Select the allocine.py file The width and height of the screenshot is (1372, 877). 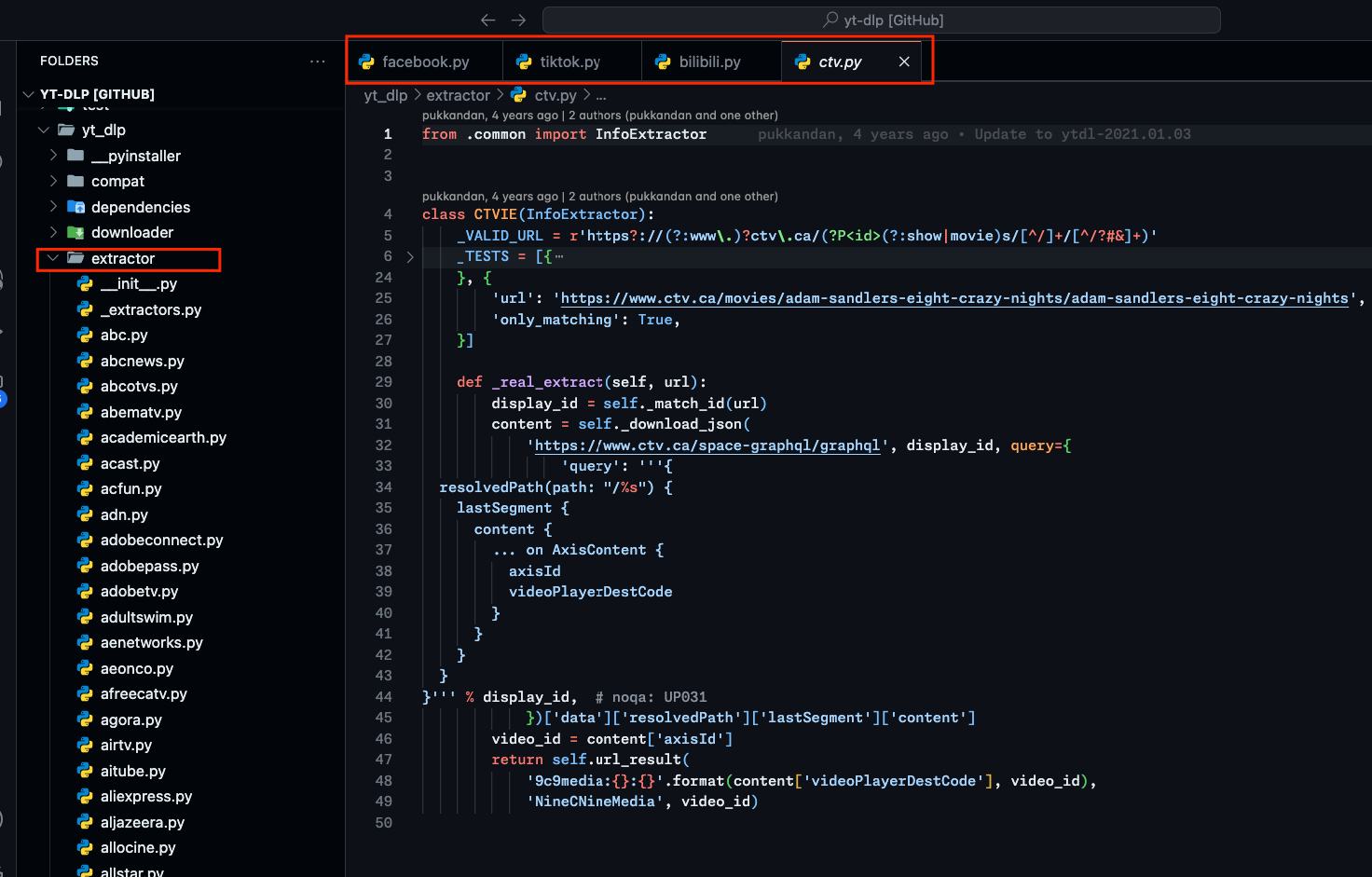[138, 847]
